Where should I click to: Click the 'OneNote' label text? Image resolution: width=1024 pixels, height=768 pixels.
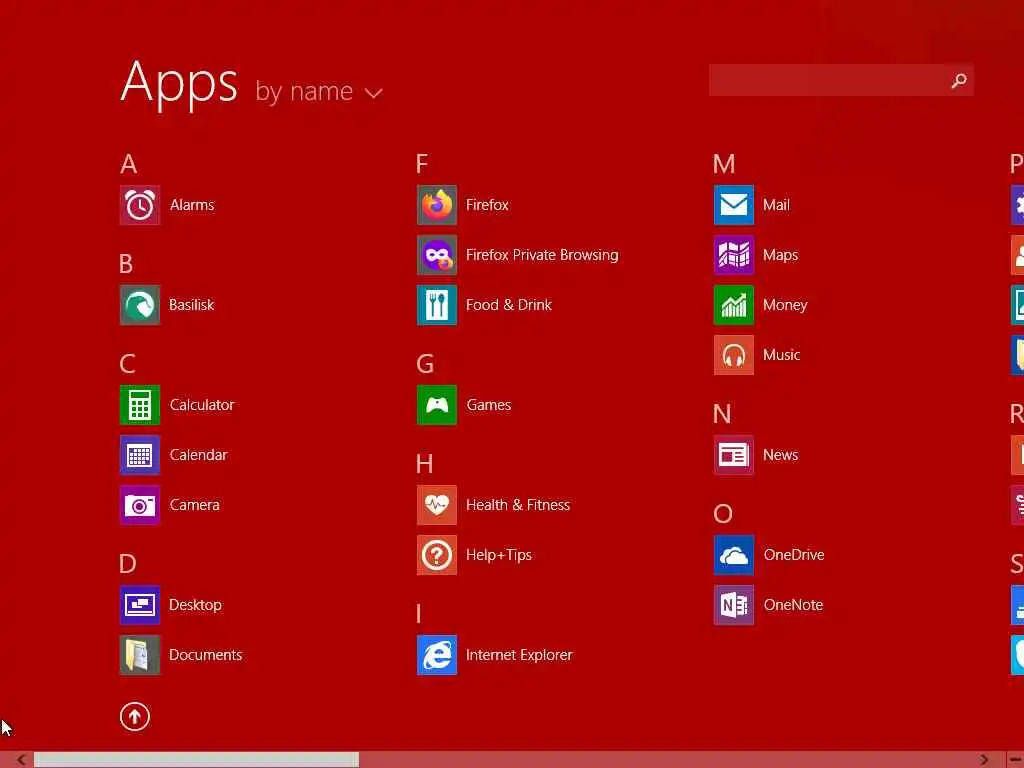[793, 605]
